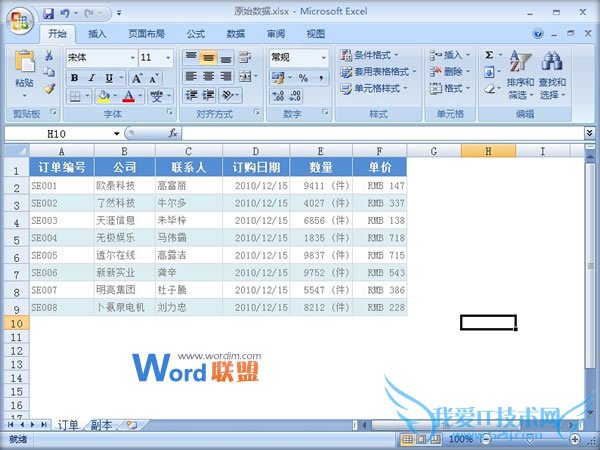Decrease indent of cell contents
The image size is (600, 450).
click(191, 95)
